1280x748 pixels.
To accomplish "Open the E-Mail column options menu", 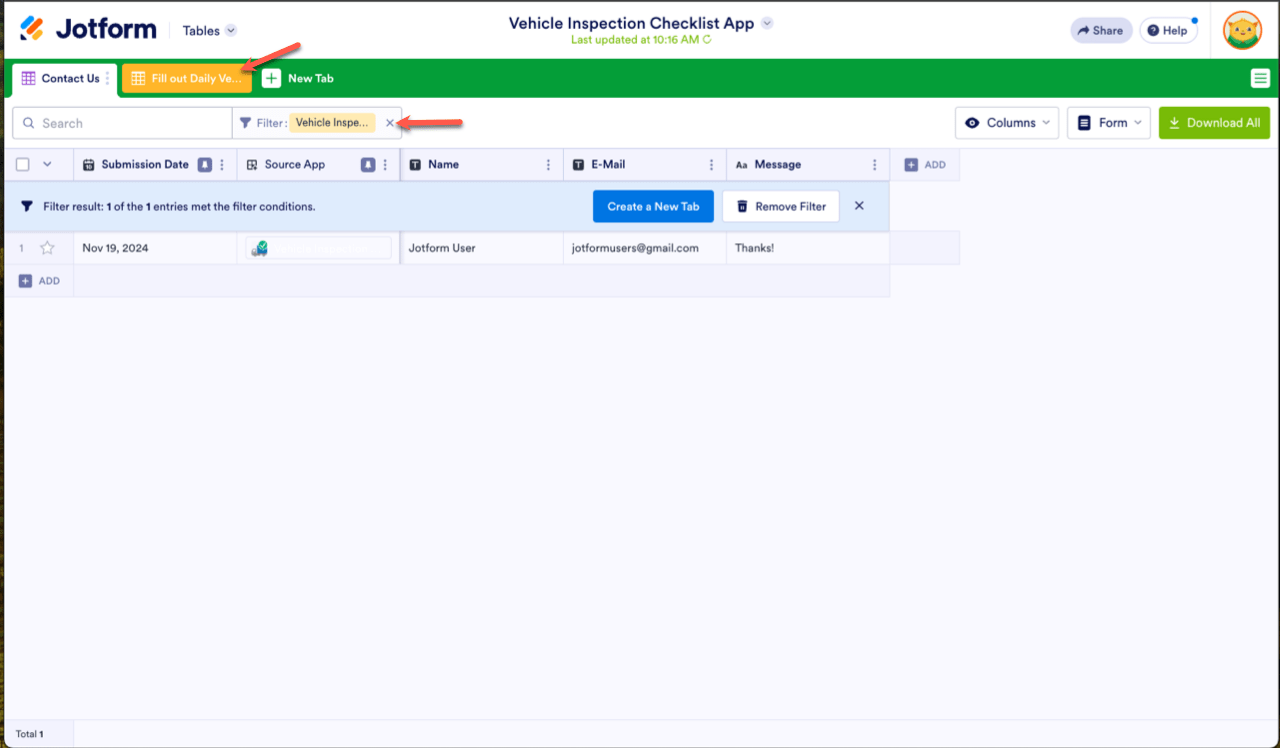I will tap(711, 165).
